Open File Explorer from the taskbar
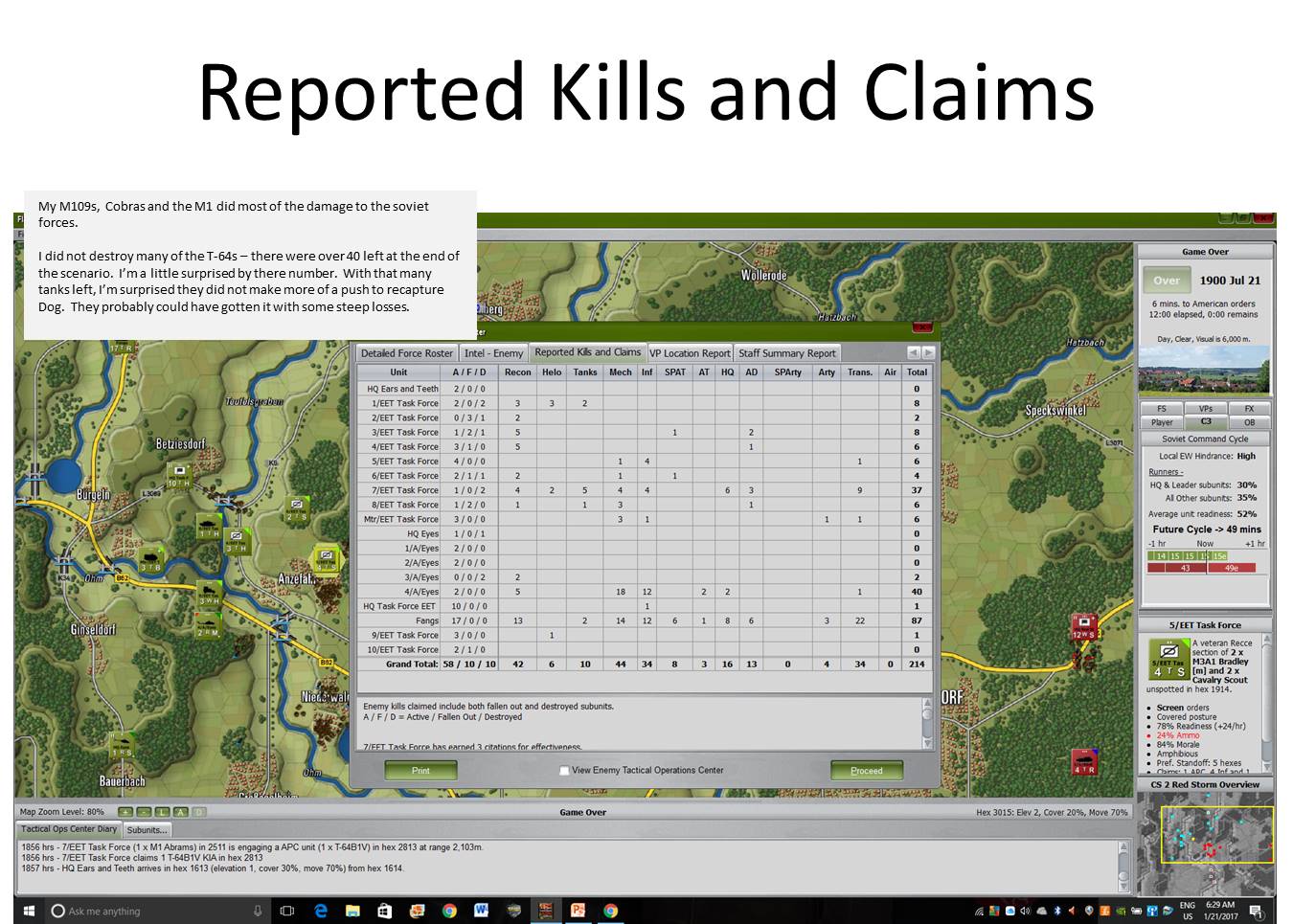The image size is (1293, 924). click(352, 911)
